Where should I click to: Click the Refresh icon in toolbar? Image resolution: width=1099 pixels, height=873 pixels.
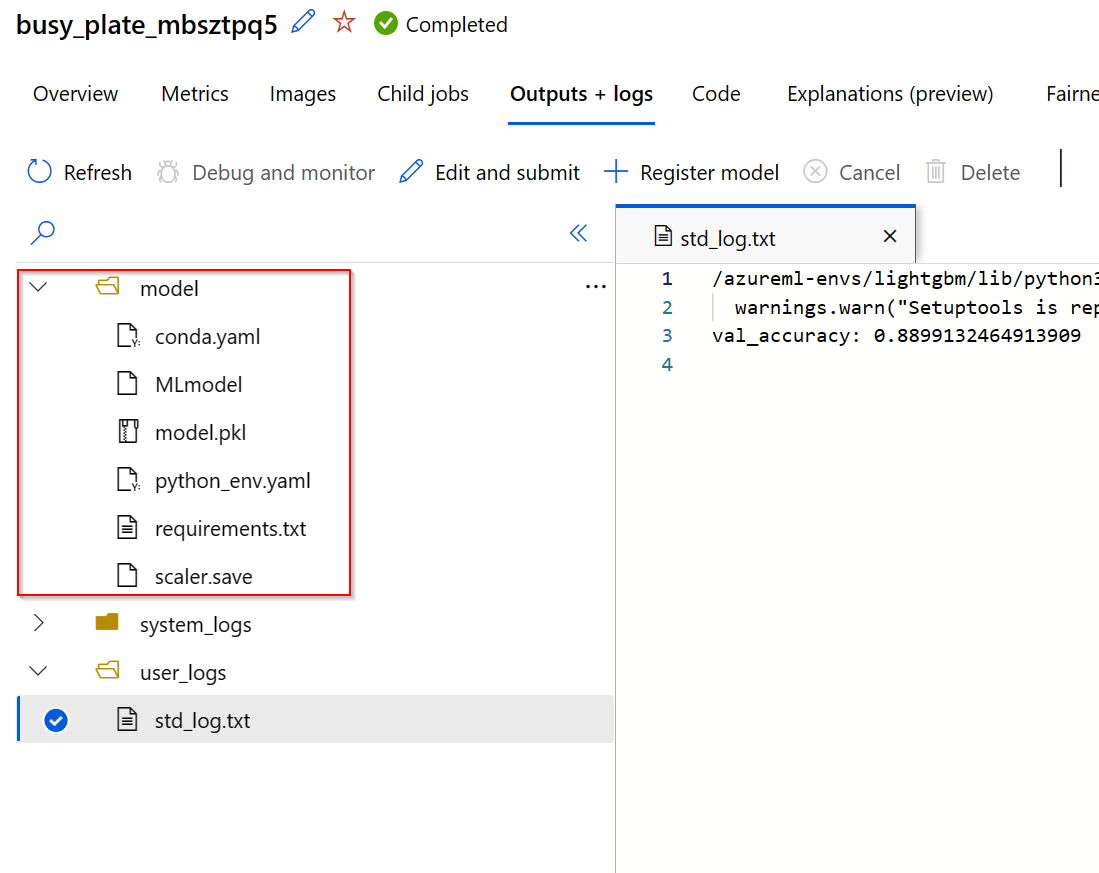tap(40, 172)
